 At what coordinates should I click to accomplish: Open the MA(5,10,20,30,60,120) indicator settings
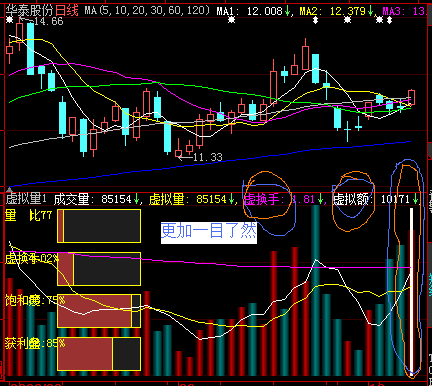(147, 11)
